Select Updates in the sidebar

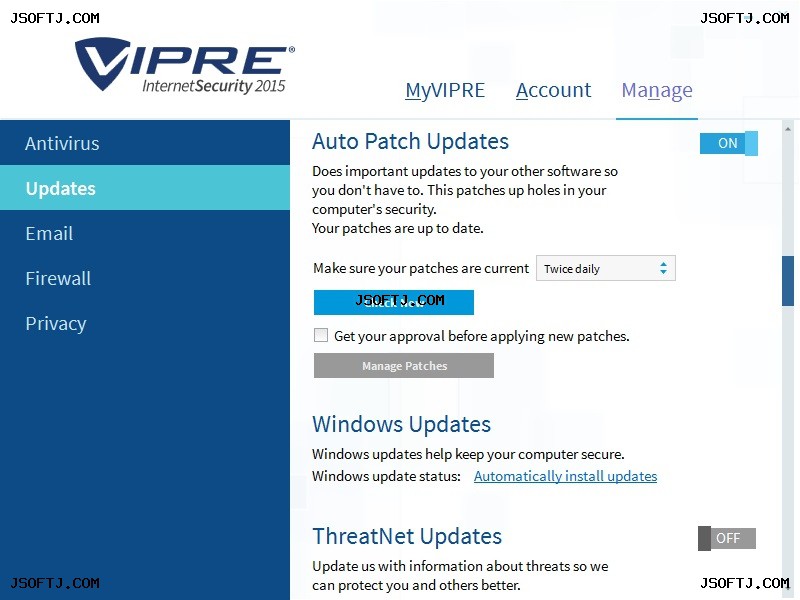point(145,188)
